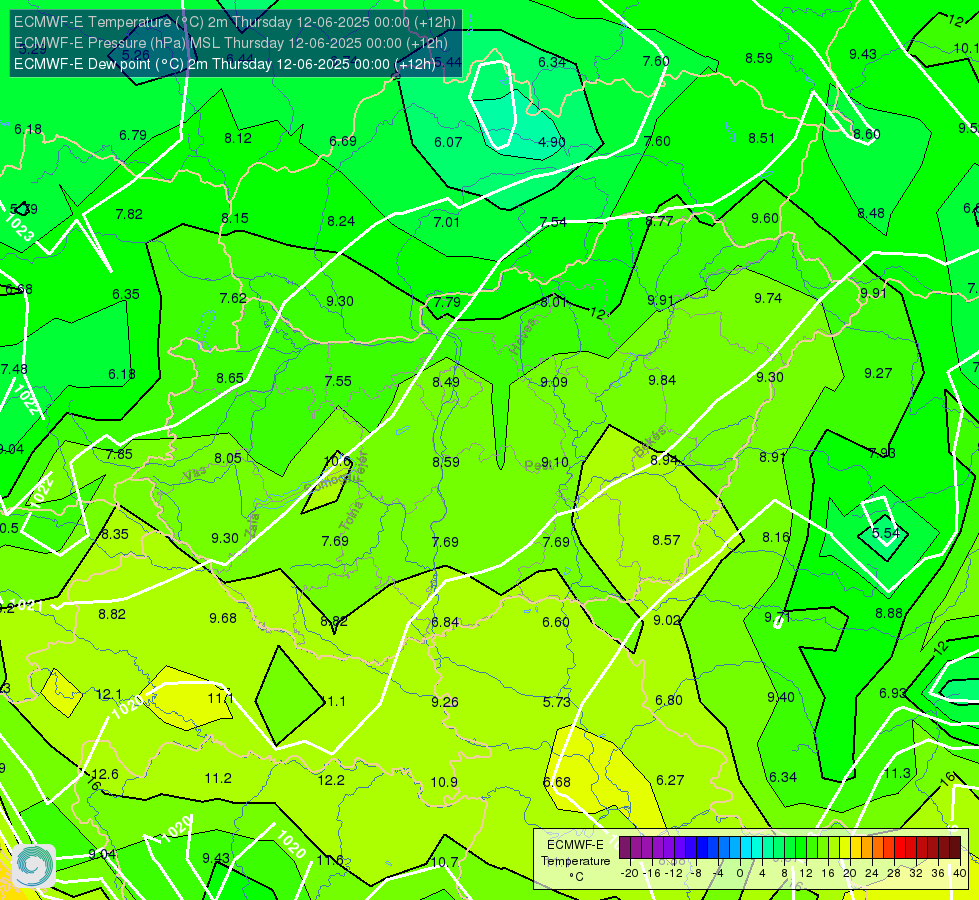Click the 11.3 dew point value

[x=898, y=774]
